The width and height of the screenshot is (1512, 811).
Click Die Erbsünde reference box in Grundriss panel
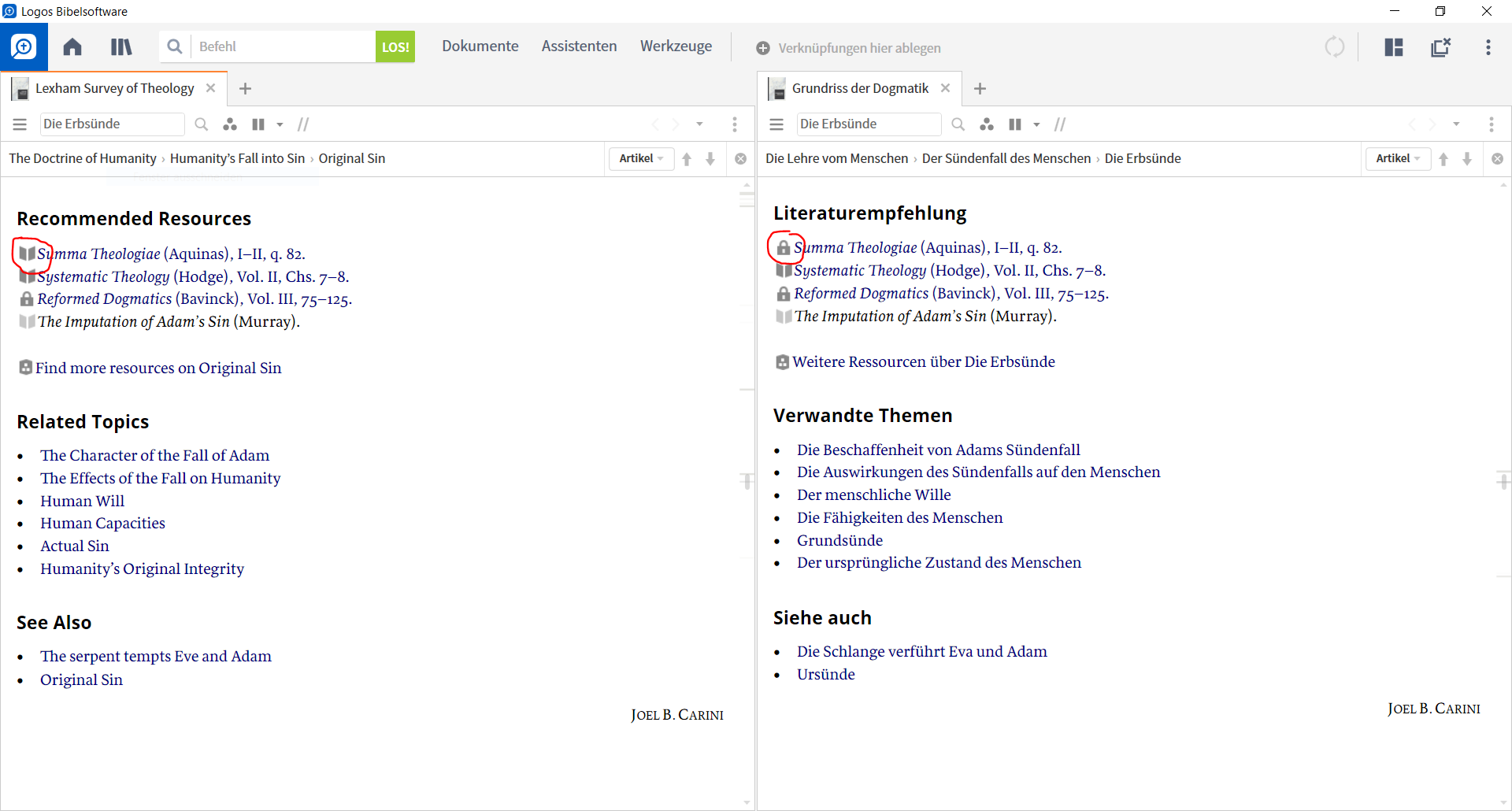click(869, 124)
